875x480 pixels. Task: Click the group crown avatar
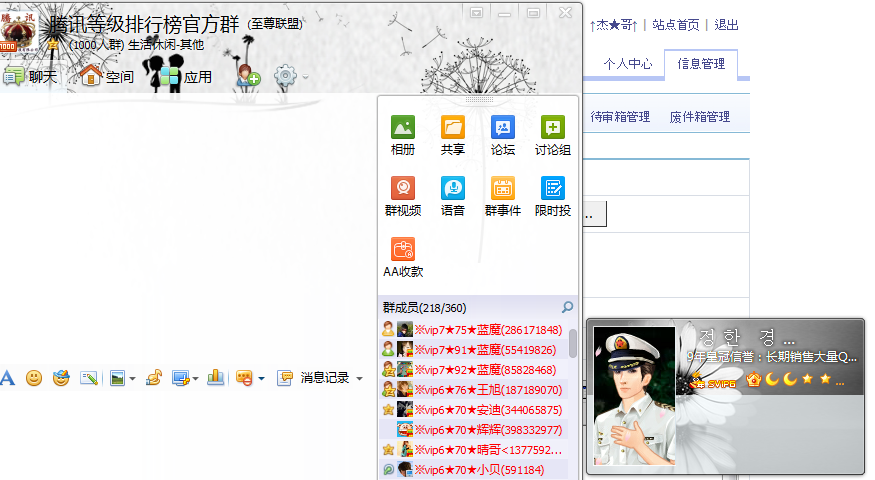point(19,32)
